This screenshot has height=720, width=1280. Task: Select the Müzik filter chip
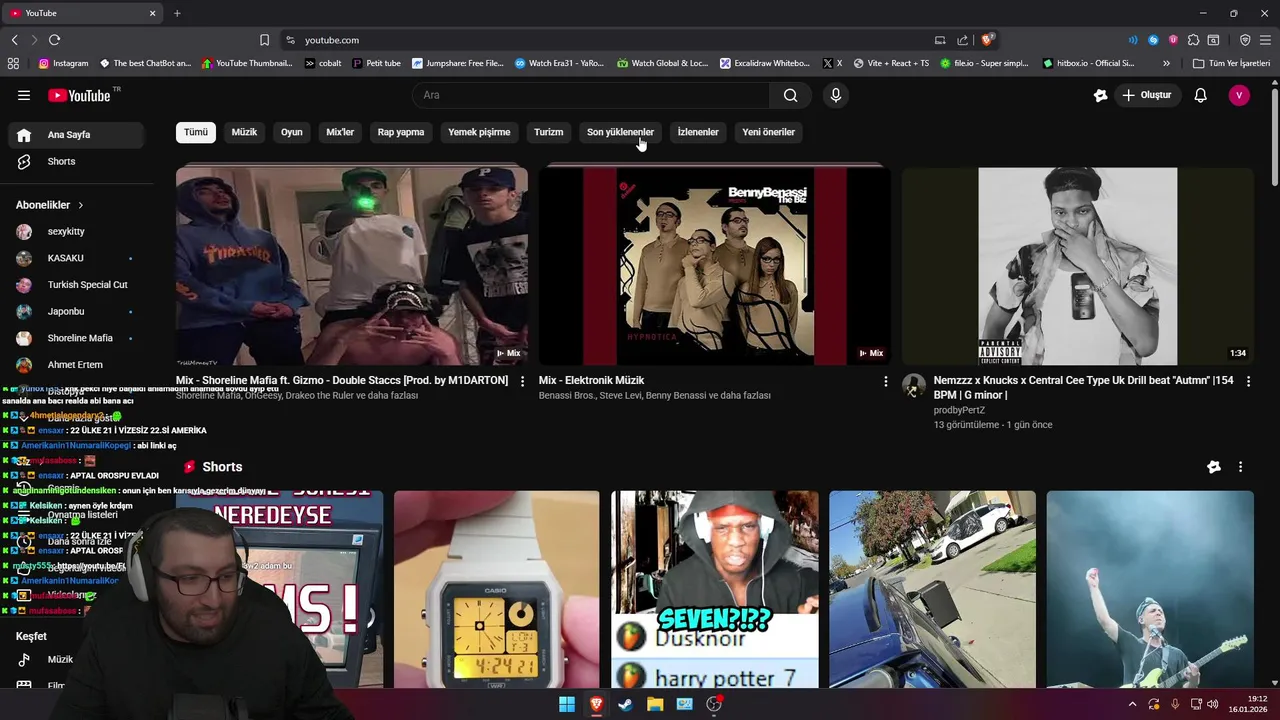pos(244,132)
